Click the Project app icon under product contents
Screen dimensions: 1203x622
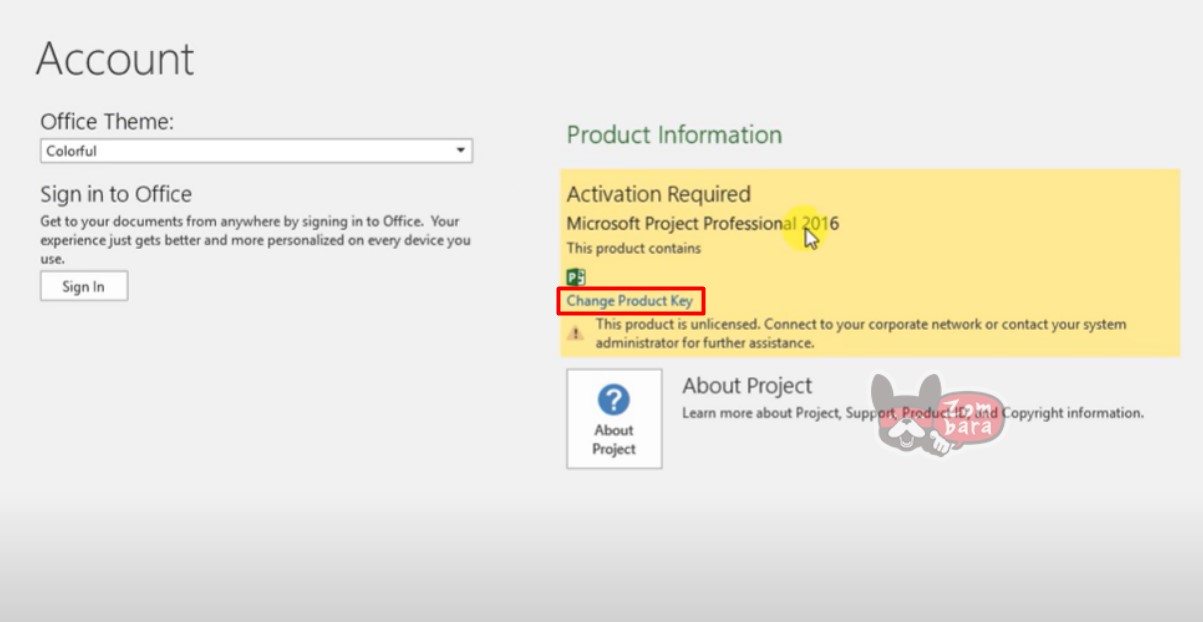[x=576, y=277]
